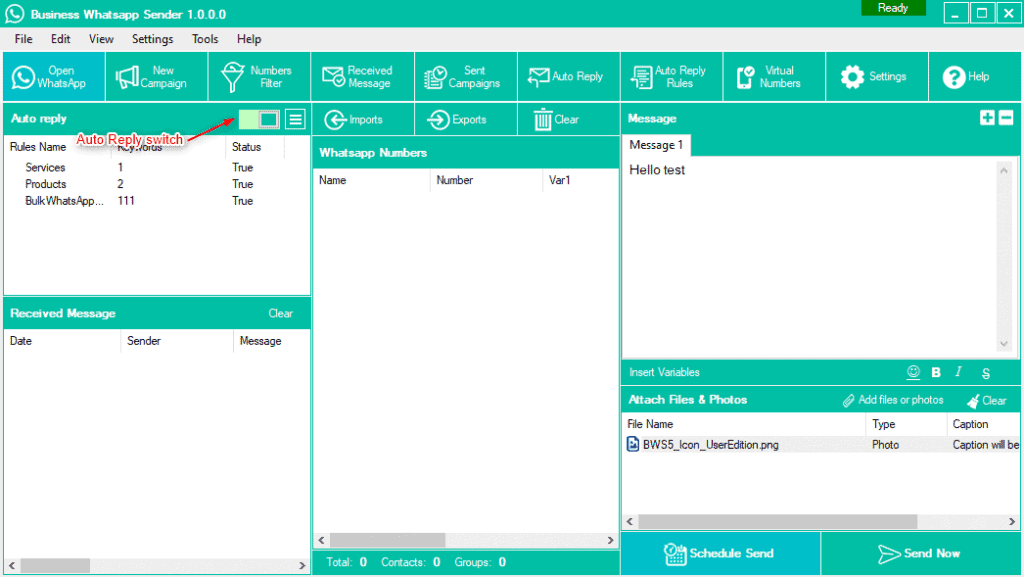Start a New Campaign

155,77
